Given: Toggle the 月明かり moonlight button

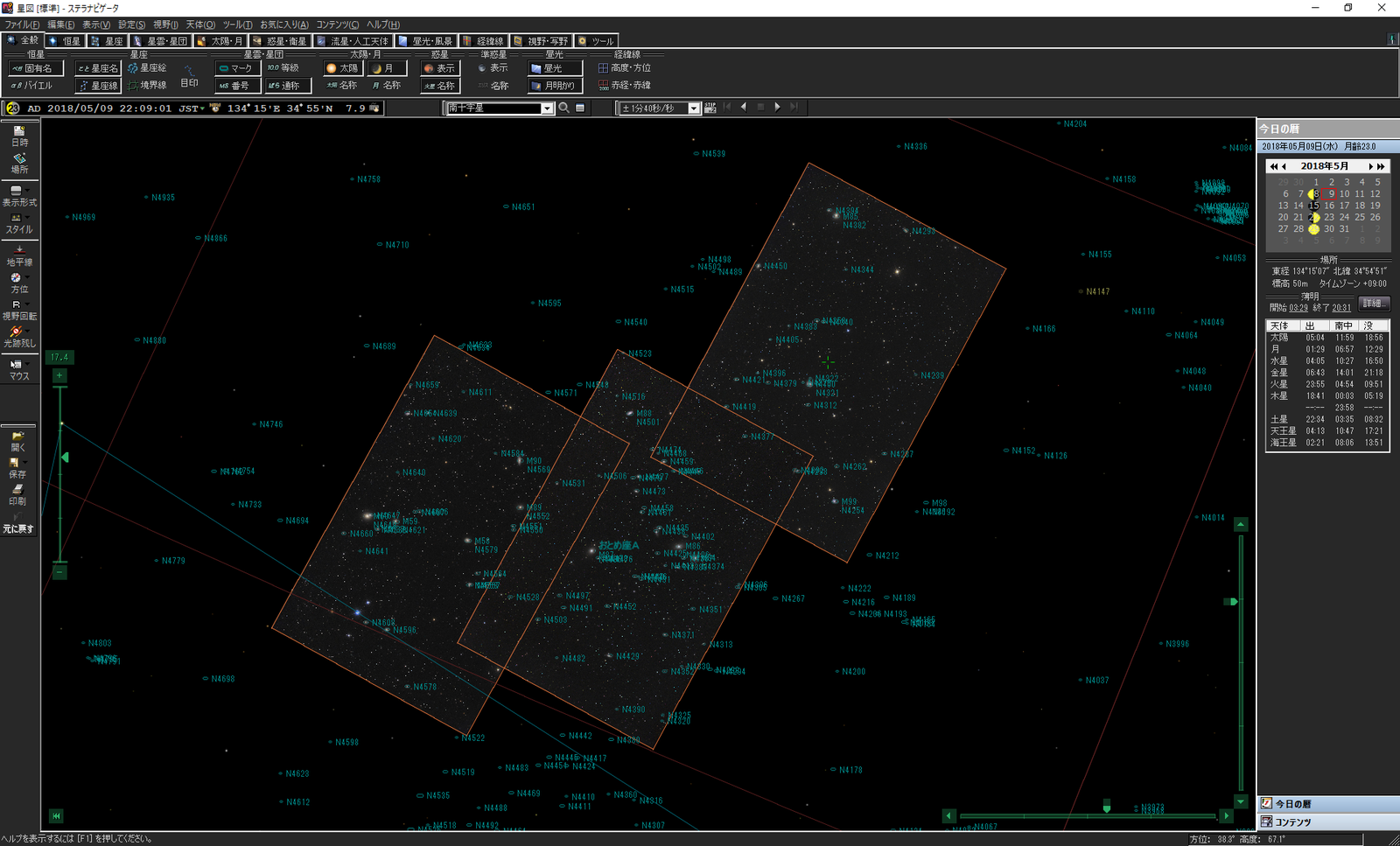Looking at the screenshot, I should point(555,86).
